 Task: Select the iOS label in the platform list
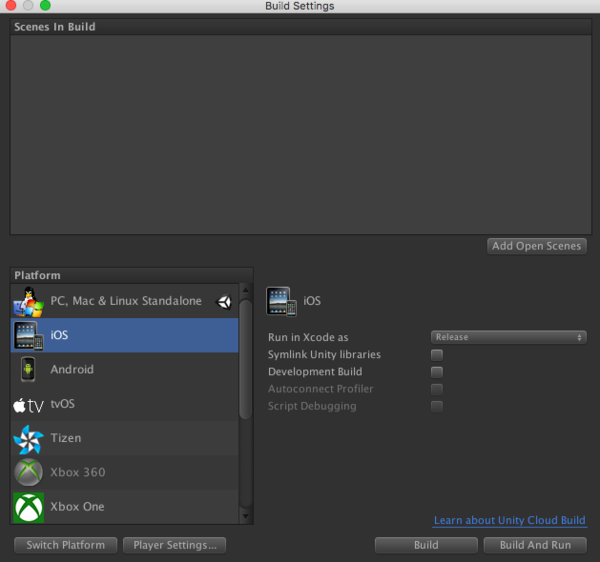click(x=59, y=335)
